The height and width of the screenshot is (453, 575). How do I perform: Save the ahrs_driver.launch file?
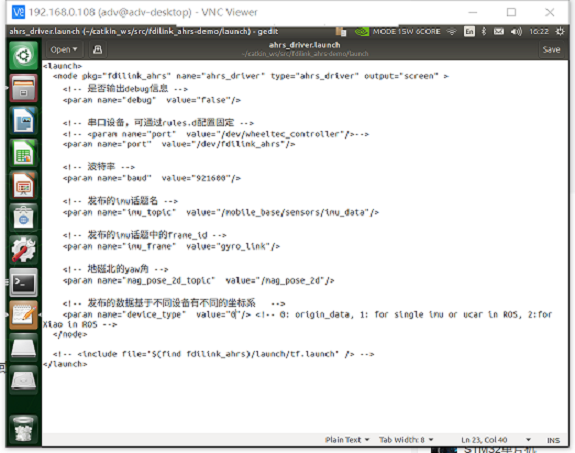551,50
